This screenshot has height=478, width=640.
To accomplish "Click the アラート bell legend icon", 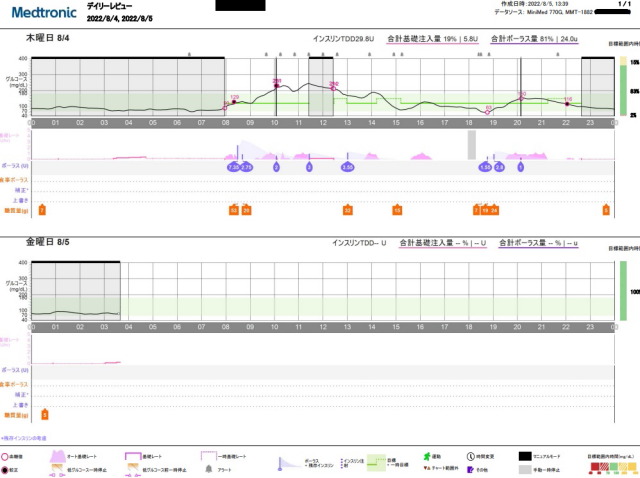I will click(x=209, y=469).
